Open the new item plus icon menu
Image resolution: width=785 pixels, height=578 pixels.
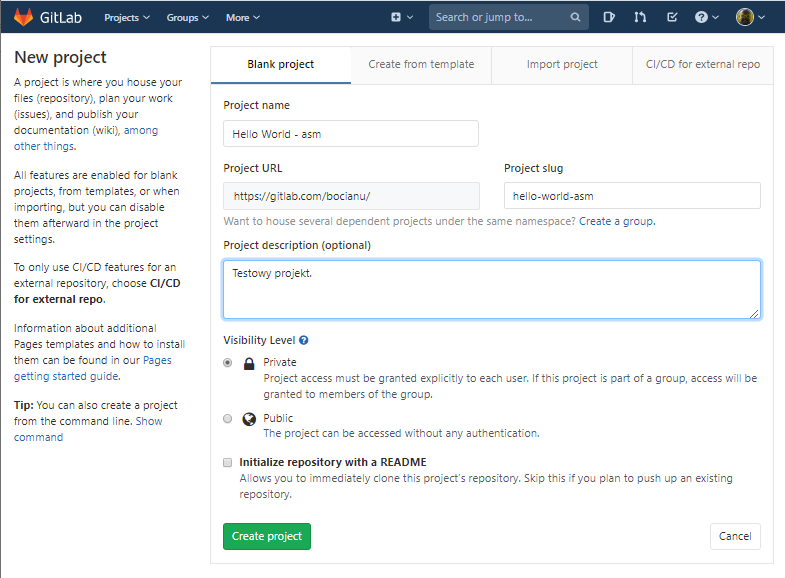tap(396, 17)
